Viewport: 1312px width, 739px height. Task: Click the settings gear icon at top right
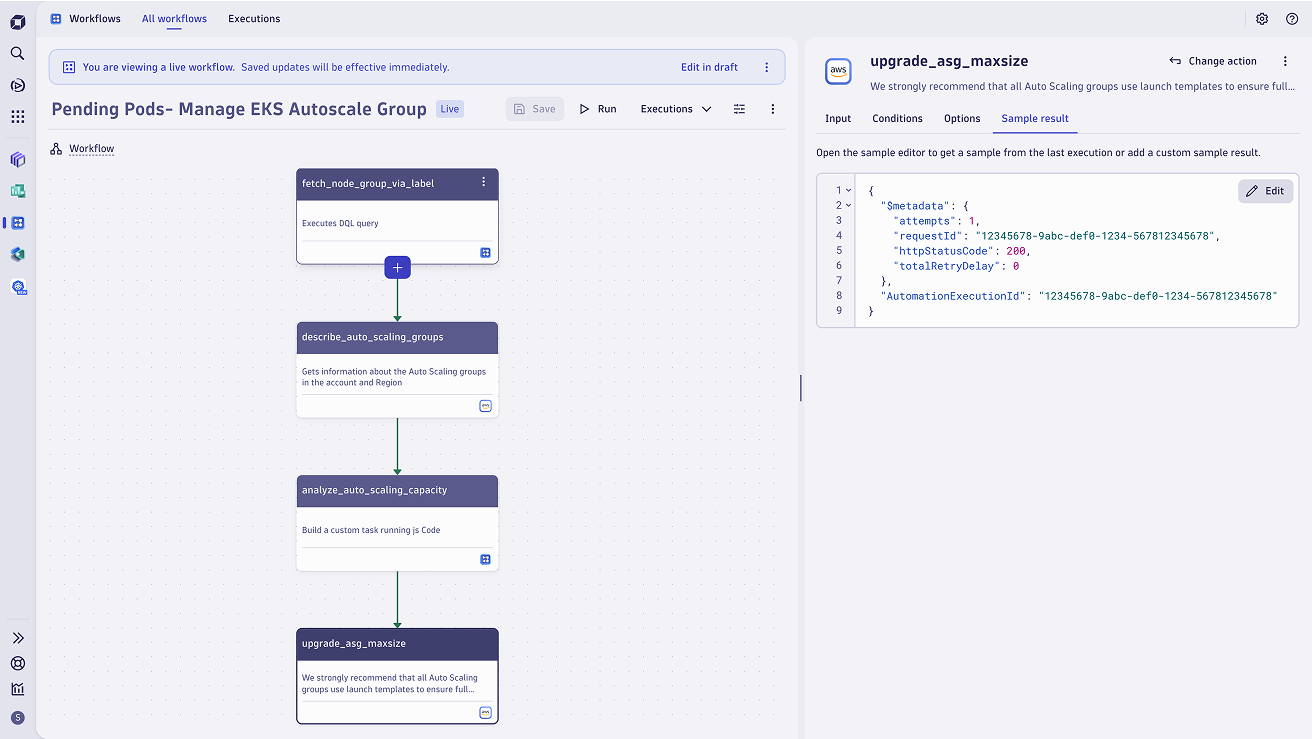(1262, 19)
